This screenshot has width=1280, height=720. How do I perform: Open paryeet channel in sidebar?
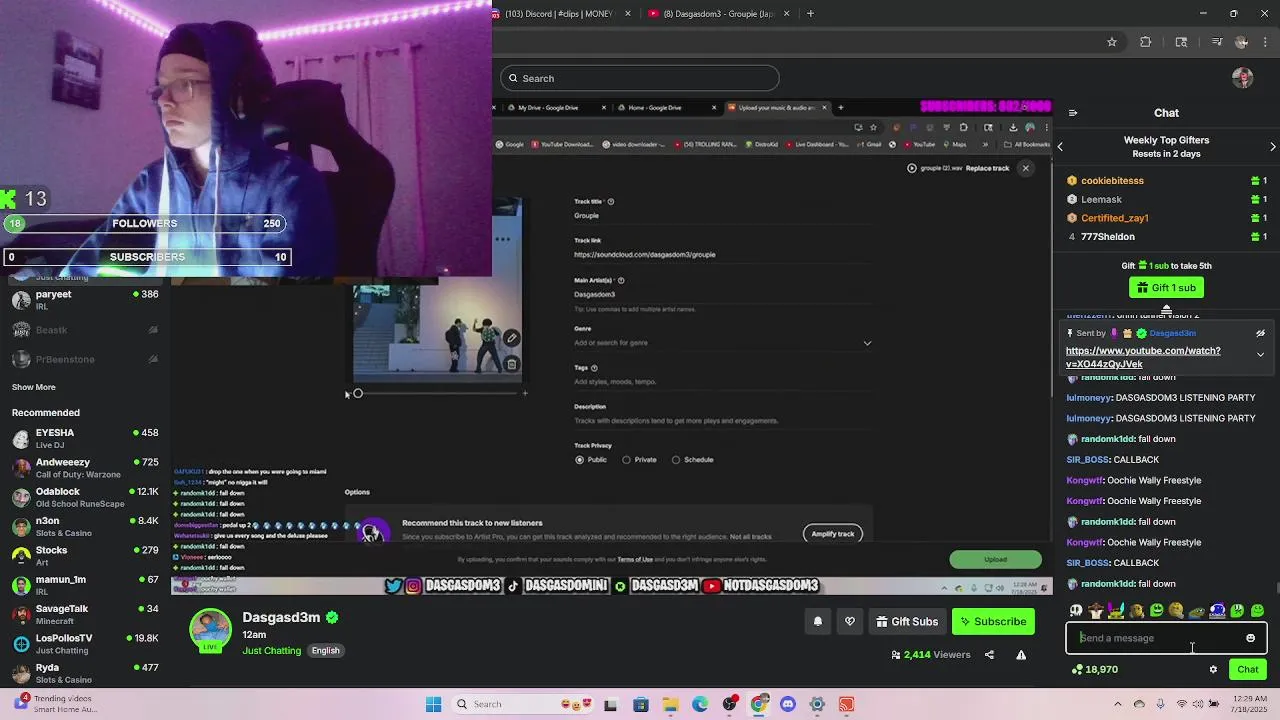point(85,300)
